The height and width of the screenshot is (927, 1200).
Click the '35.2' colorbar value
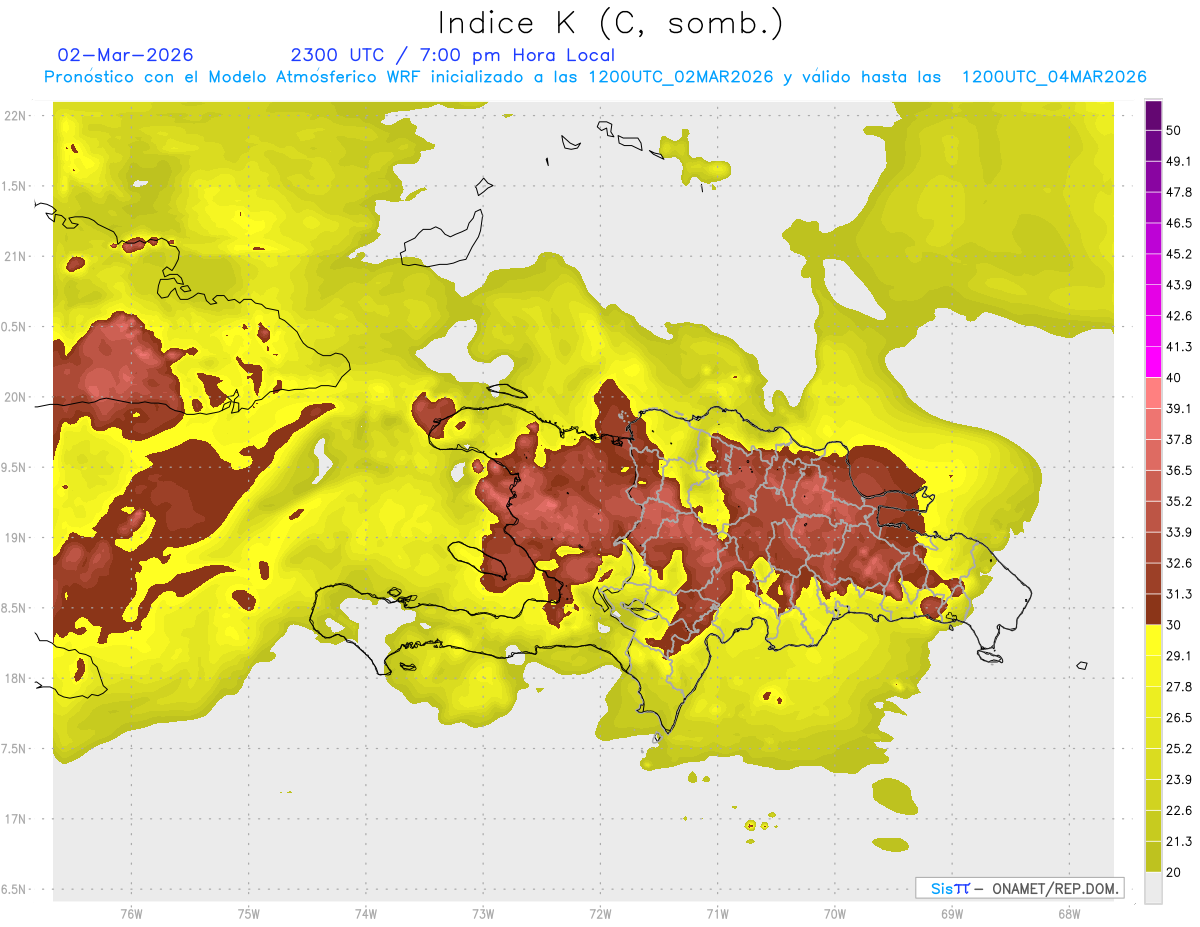[x=1179, y=501]
